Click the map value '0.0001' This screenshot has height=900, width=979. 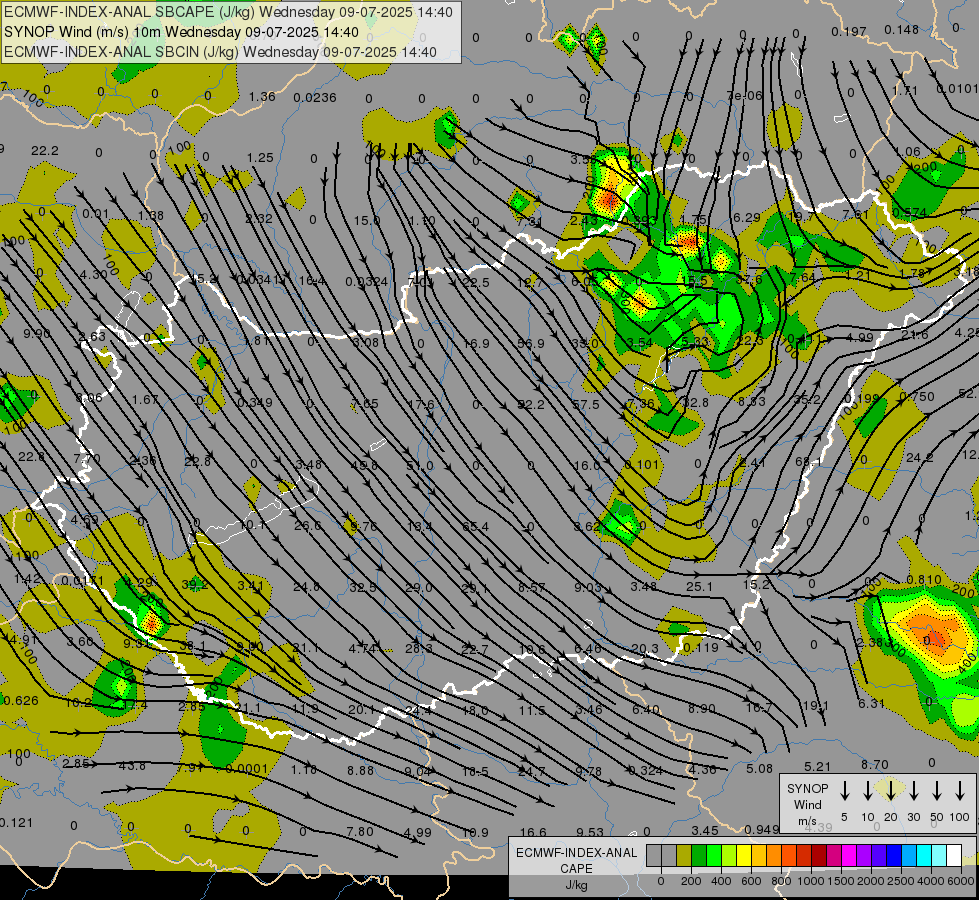click(x=247, y=769)
